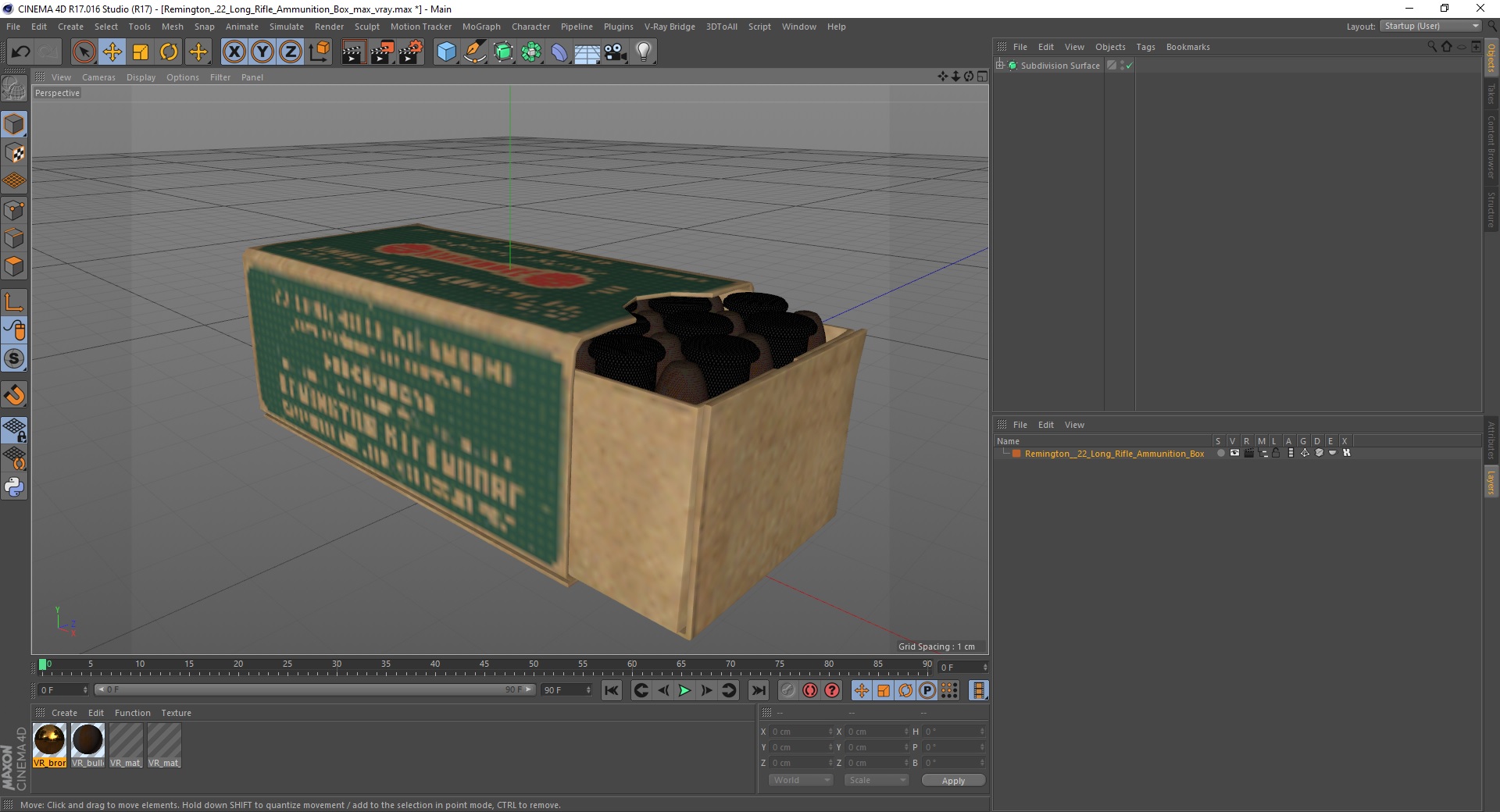Toggle layer solo for Remington layer

1220,453
